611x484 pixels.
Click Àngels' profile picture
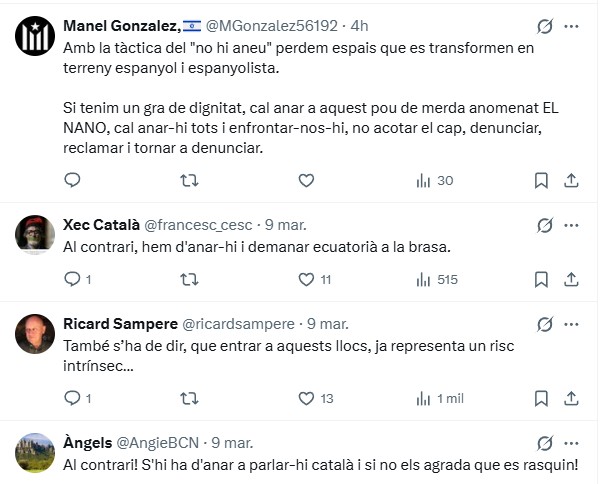35,454
